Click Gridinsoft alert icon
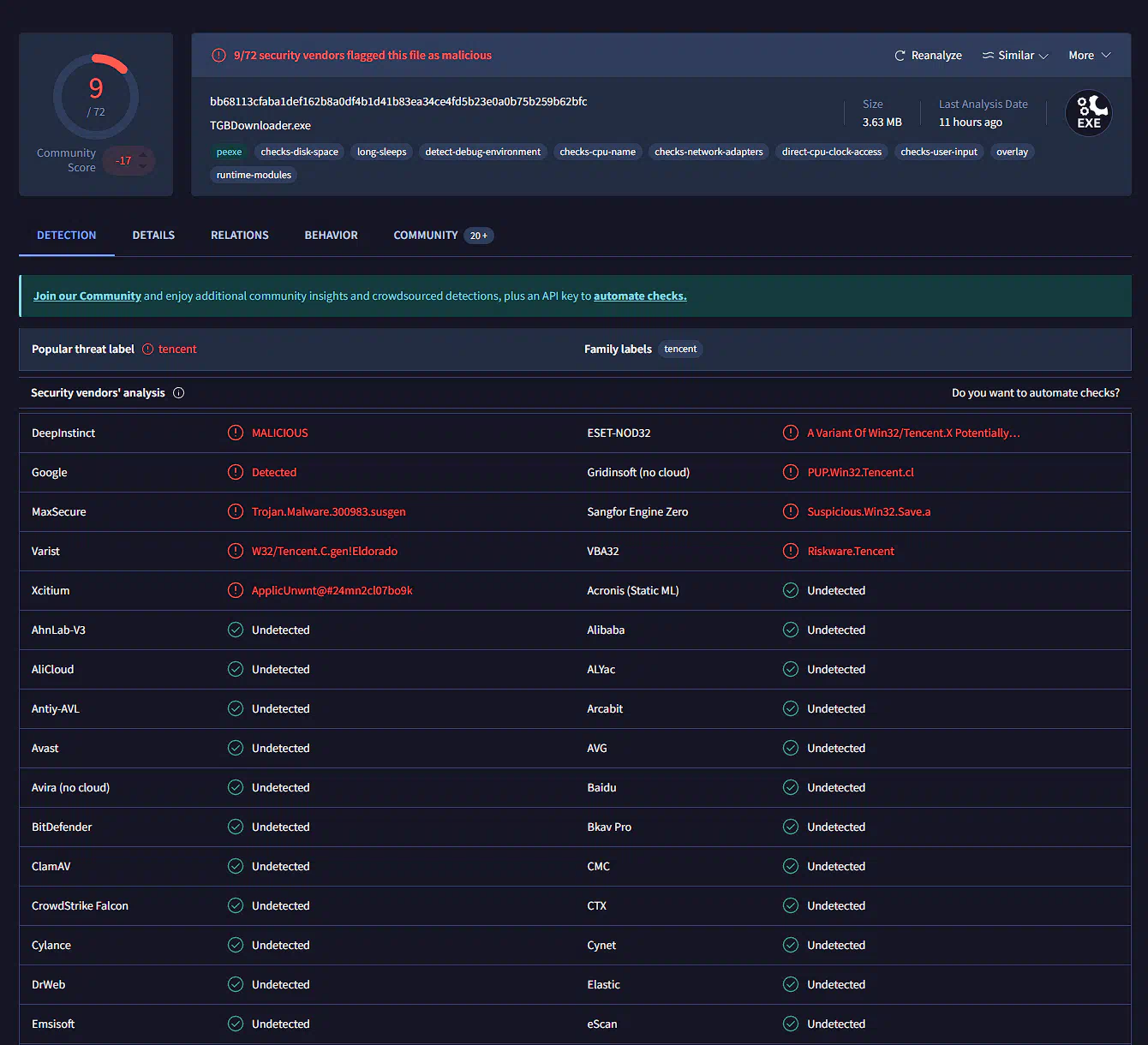This screenshot has width=1148, height=1045. [791, 473]
